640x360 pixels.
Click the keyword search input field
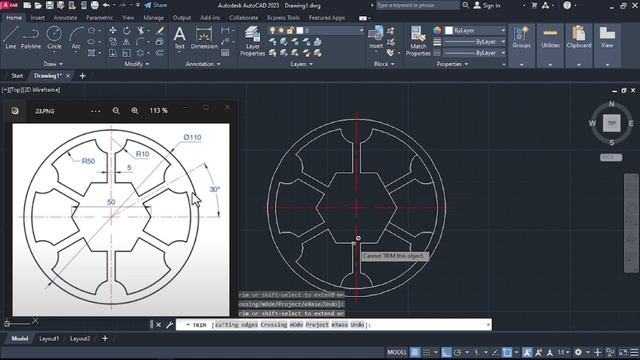coord(417,5)
